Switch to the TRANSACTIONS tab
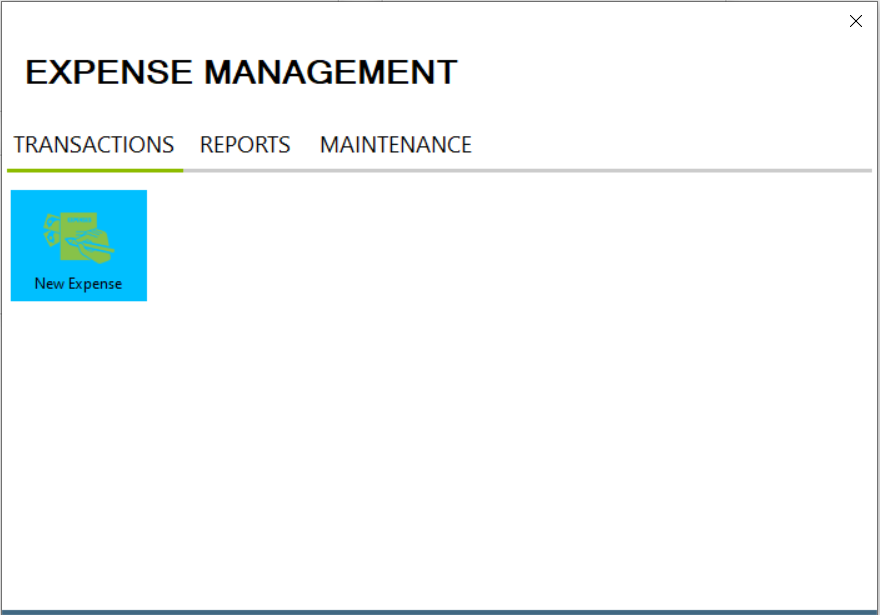The image size is (880, 615). [x=94, y=145]
